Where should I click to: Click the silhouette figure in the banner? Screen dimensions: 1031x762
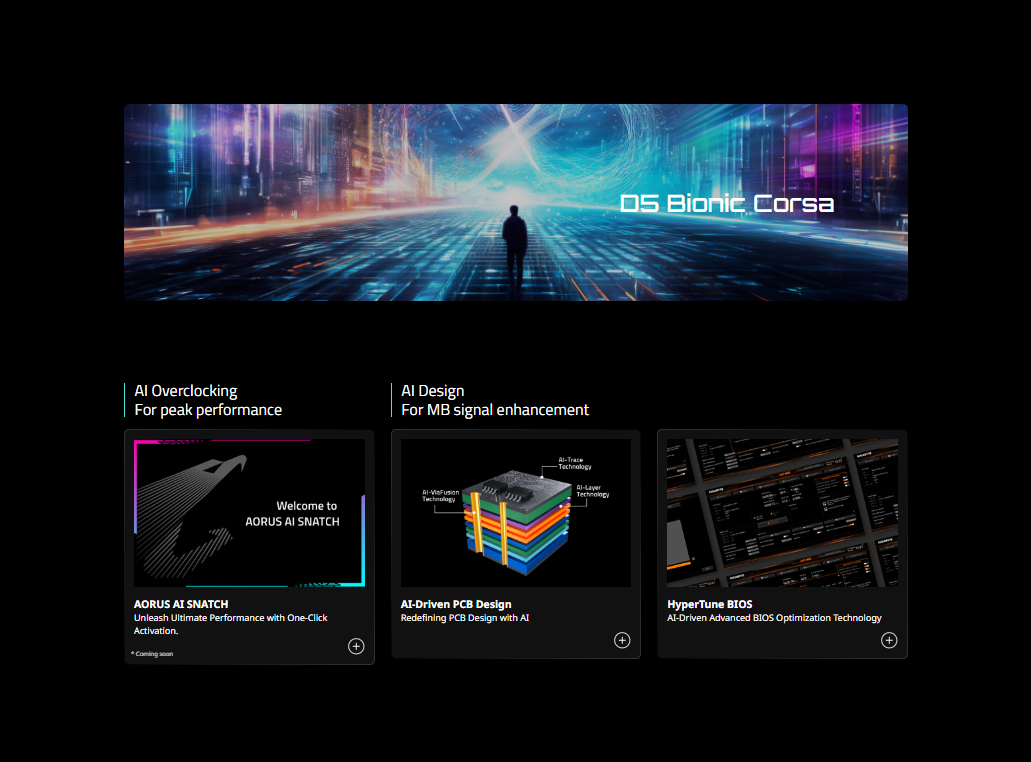coord(515,243)
